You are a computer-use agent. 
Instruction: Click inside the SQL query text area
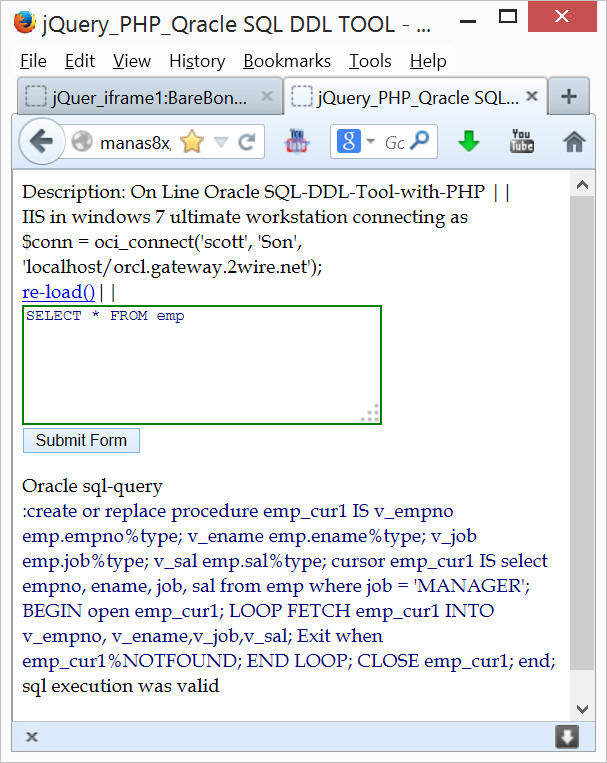(x=201, y=365)
